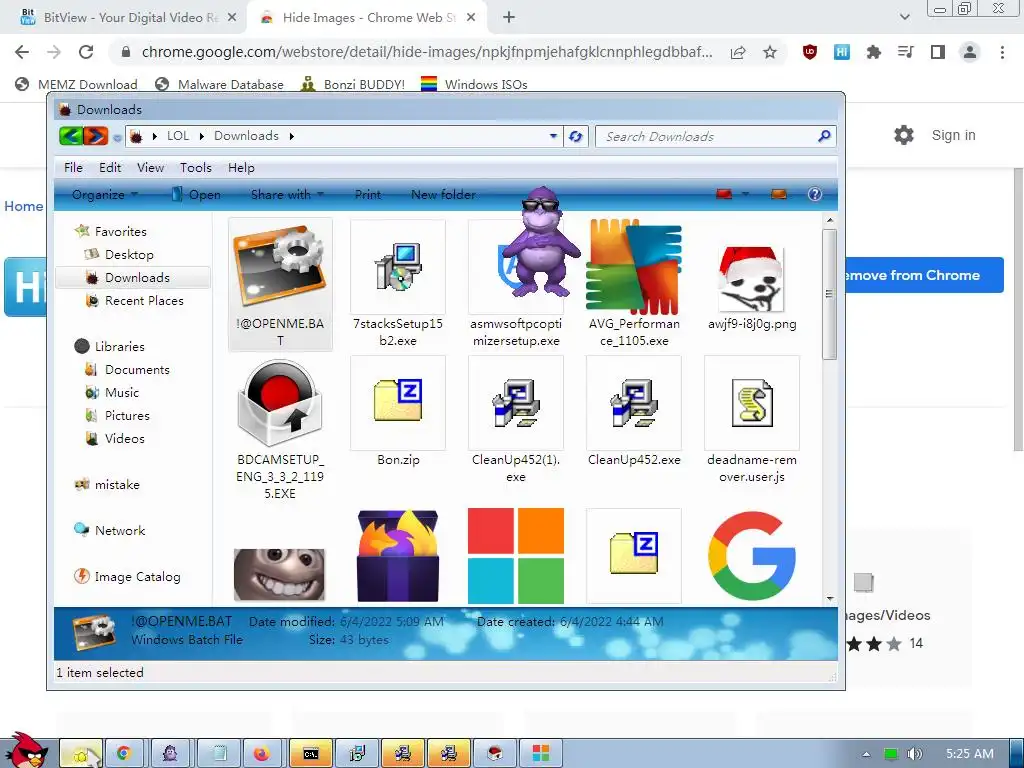
Task: Select 7stacksSetup15b2.exe installer icon
Action: pos(398,266)
